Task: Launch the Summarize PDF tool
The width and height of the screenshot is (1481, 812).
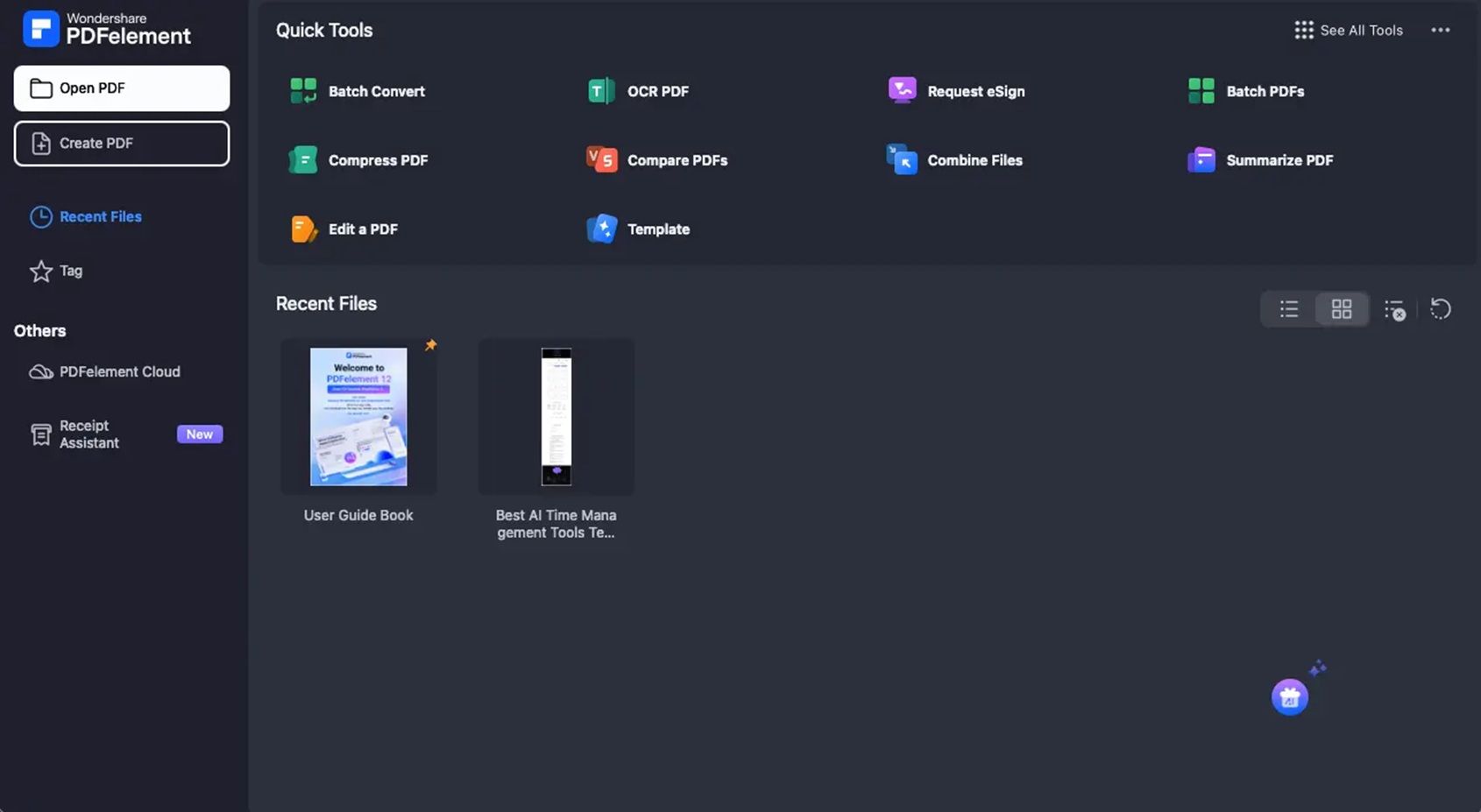Action: [1260, 160]
